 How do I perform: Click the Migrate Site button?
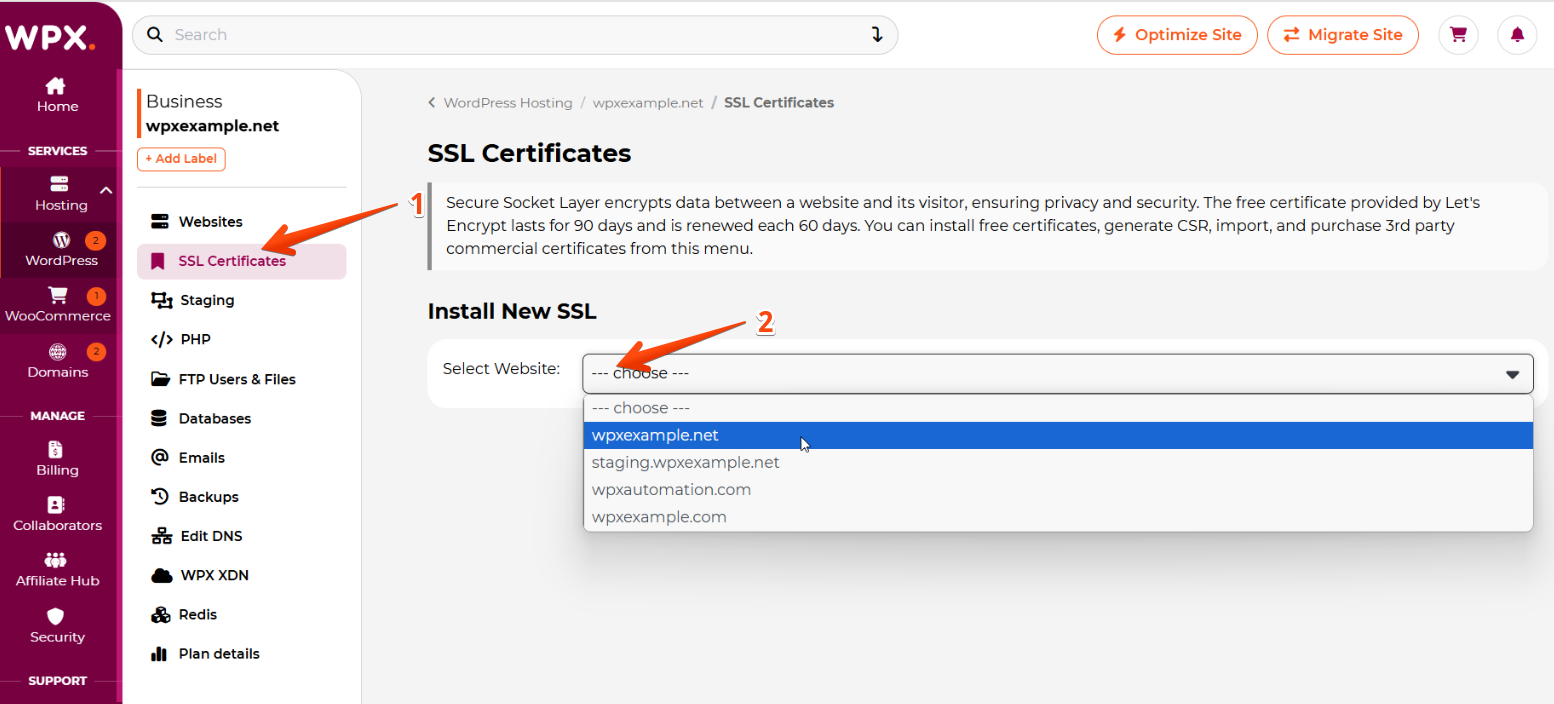coord(1342,35)
